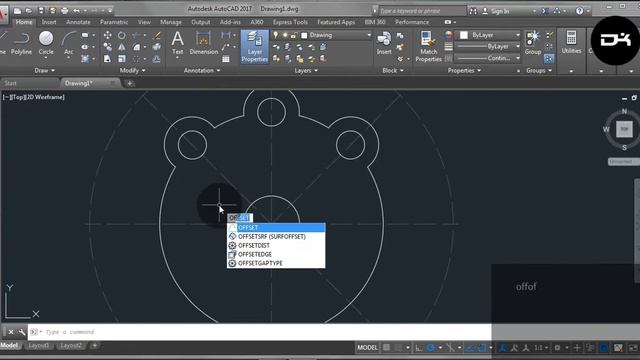Image resolution: width=640 pixels, height=360 pixels.
Task: Open the Express Tools ribbon tab
Action: [x=290, y=22]
